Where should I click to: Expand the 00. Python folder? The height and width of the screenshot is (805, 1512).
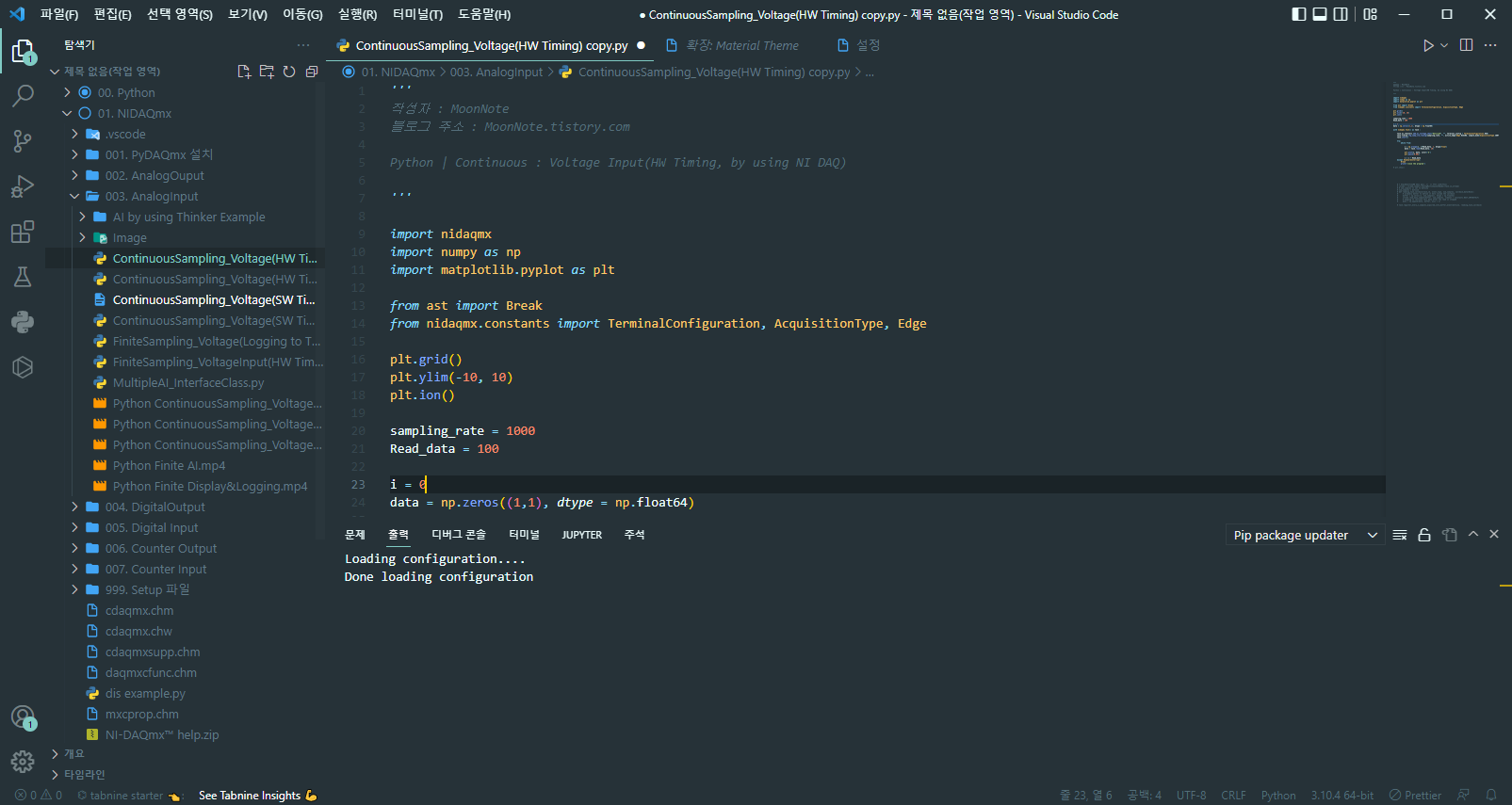tap(68, 92)
